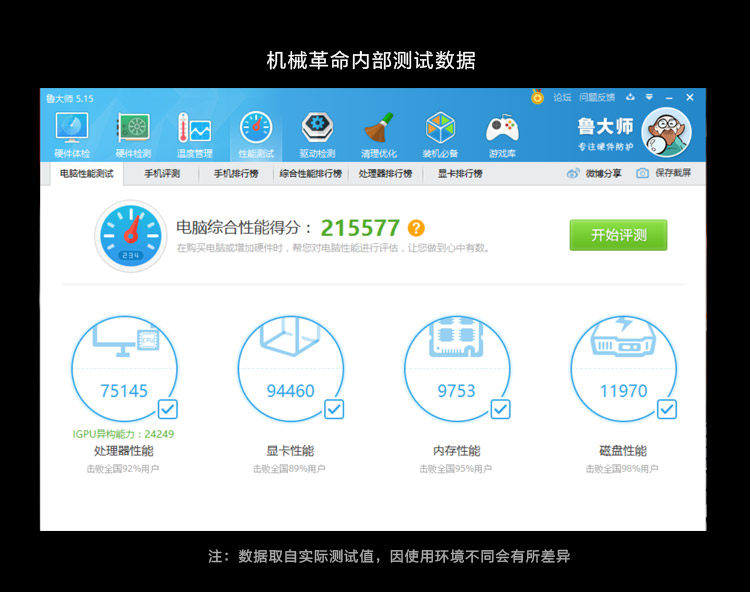Switch to 显卡排行榜 tab
Viewport: 750px width, 592px height.
coord(460,174)
